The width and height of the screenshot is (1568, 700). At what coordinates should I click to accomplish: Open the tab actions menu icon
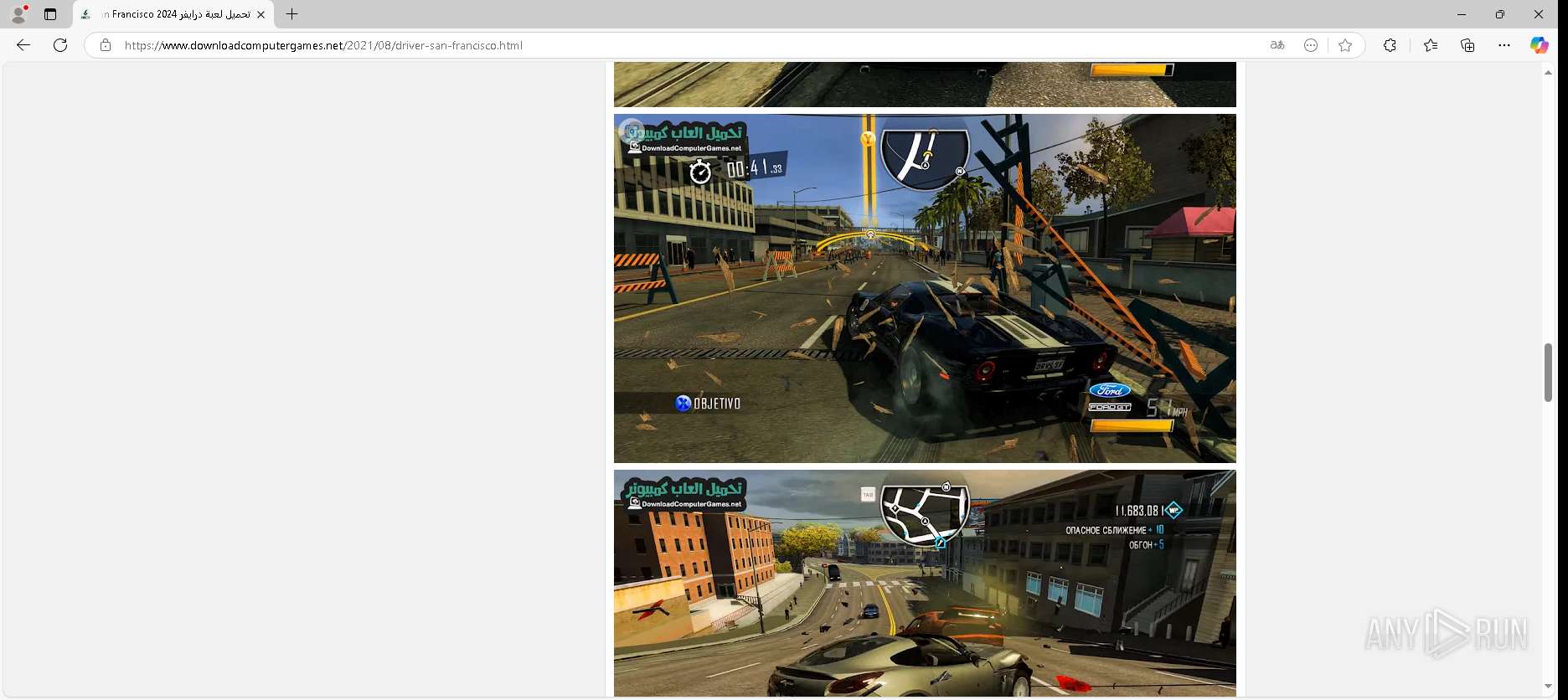coord(50,14)
